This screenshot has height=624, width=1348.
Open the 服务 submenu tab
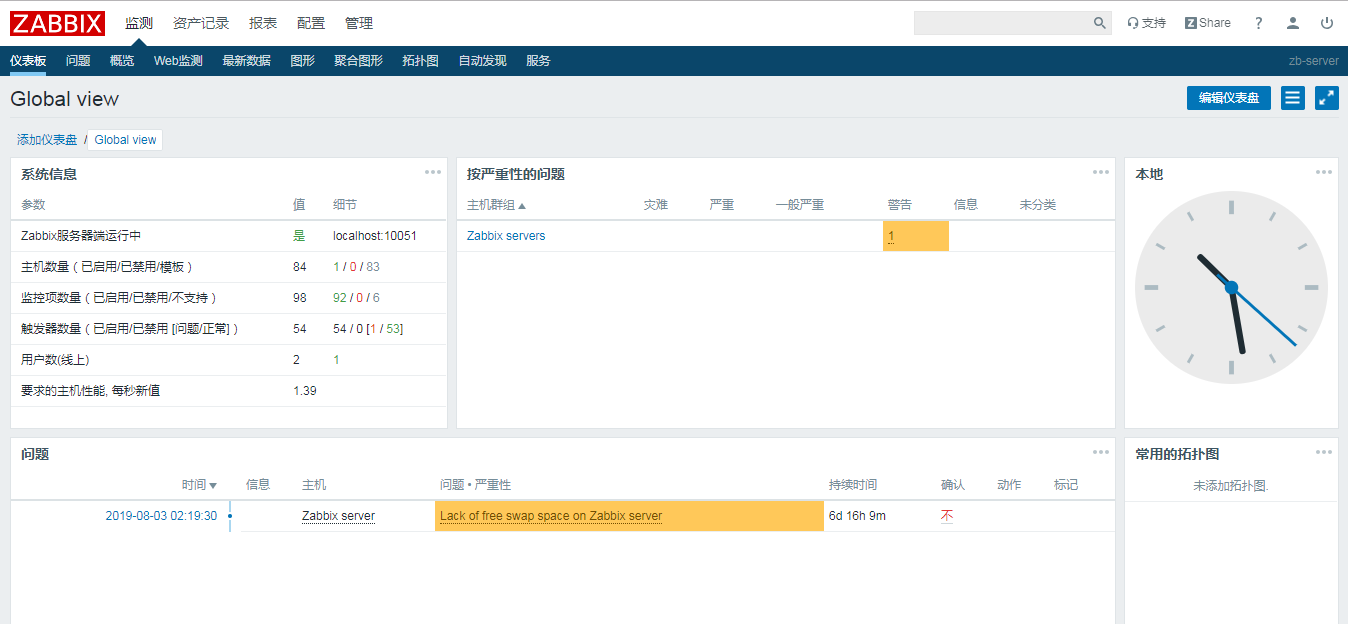coord(538,61)
